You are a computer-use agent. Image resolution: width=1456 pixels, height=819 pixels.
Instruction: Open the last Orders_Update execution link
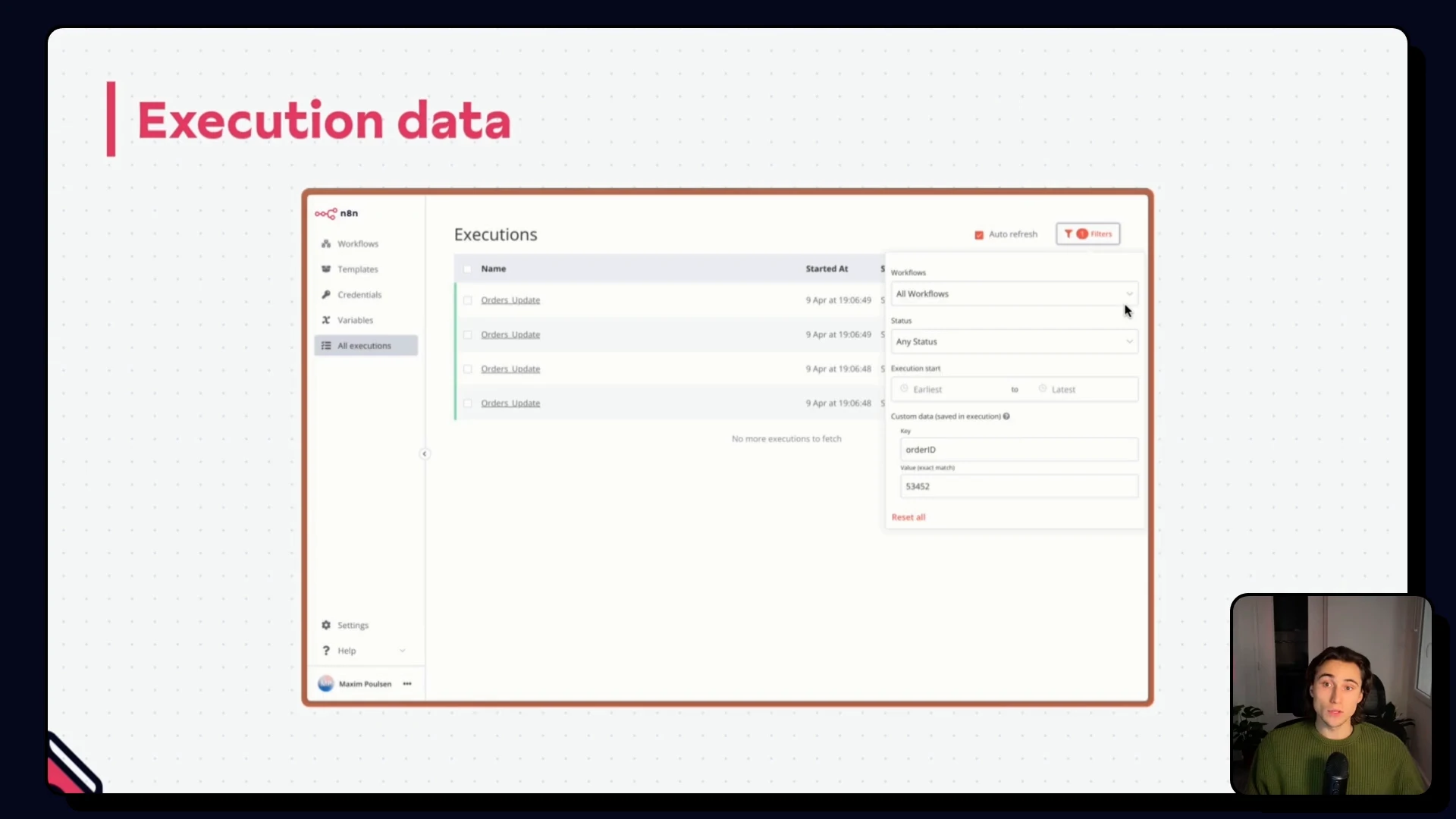click(510, 403)
